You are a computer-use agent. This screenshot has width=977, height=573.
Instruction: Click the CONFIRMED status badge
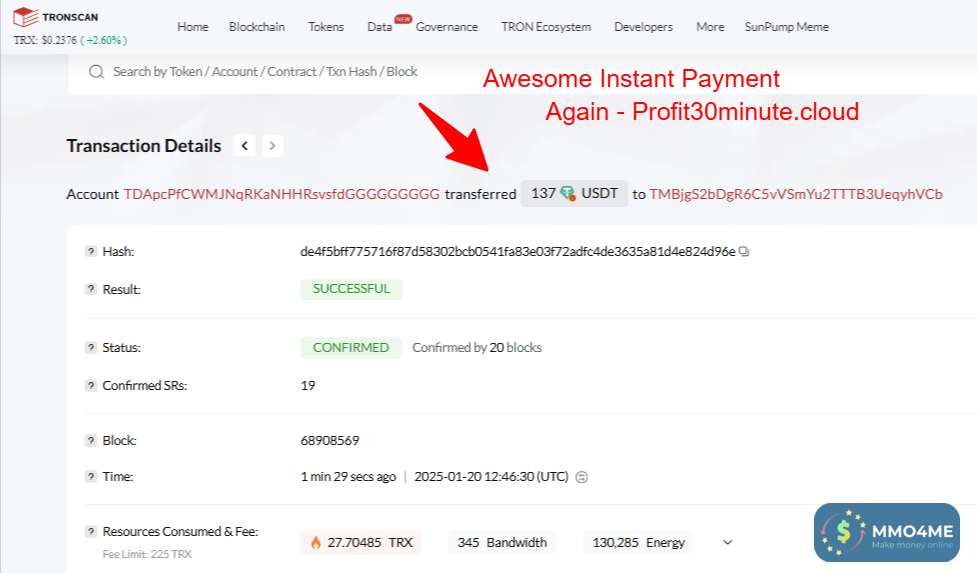coord(351,348)
